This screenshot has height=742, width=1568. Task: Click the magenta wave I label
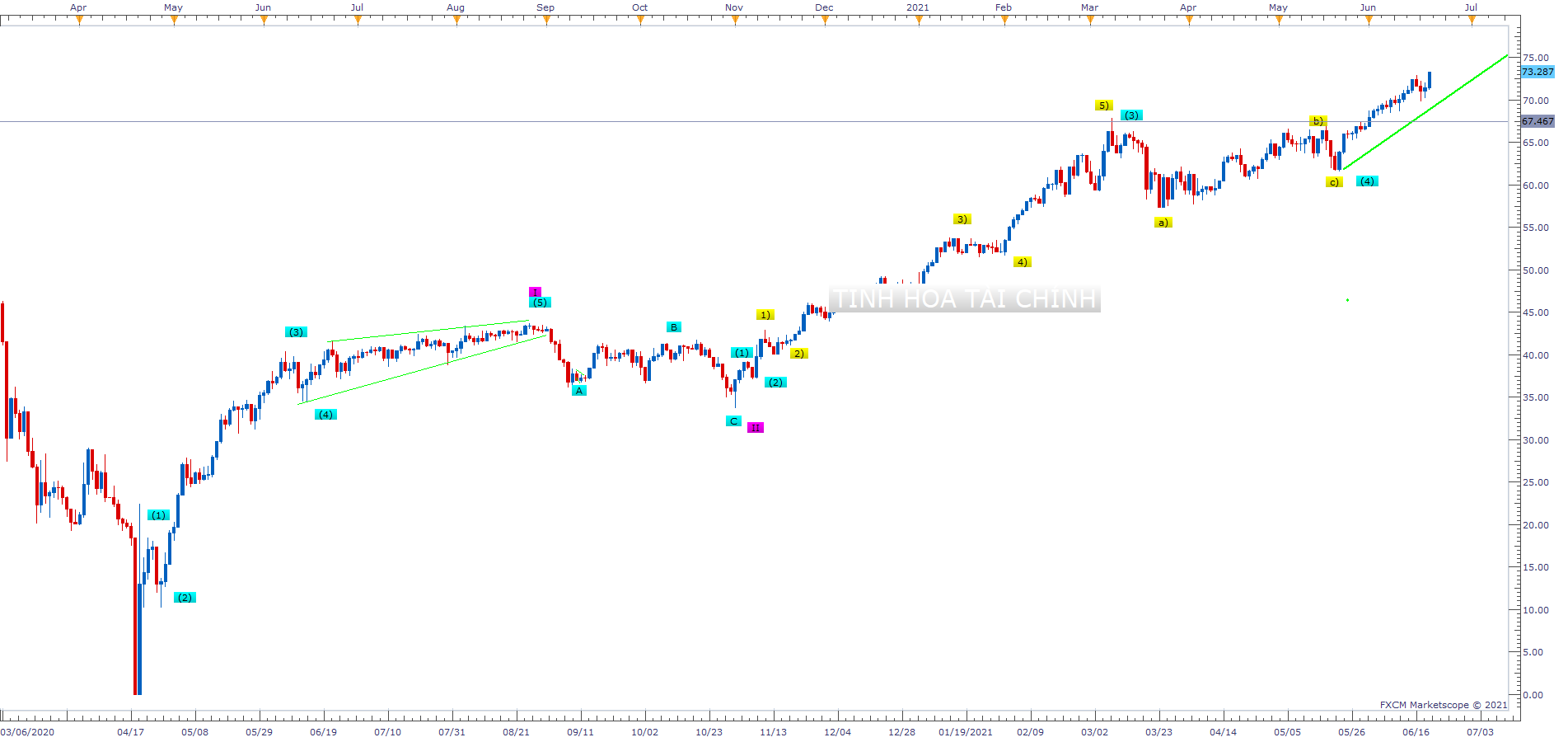click(x=535, y=292)
